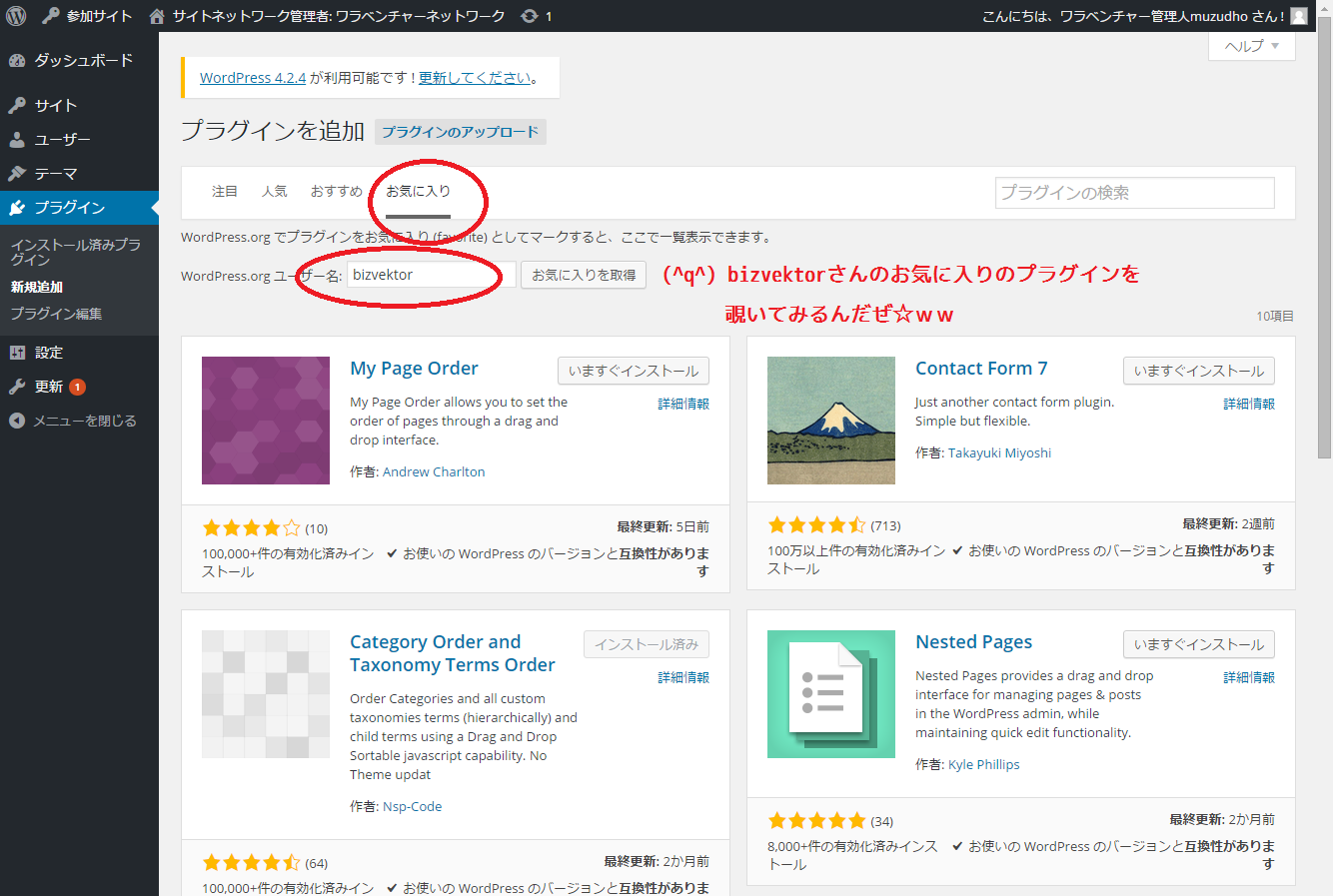Install My Page Order with いますぐインストール
The height and width of the screenshot is (896, 1333).
[634, 371]
